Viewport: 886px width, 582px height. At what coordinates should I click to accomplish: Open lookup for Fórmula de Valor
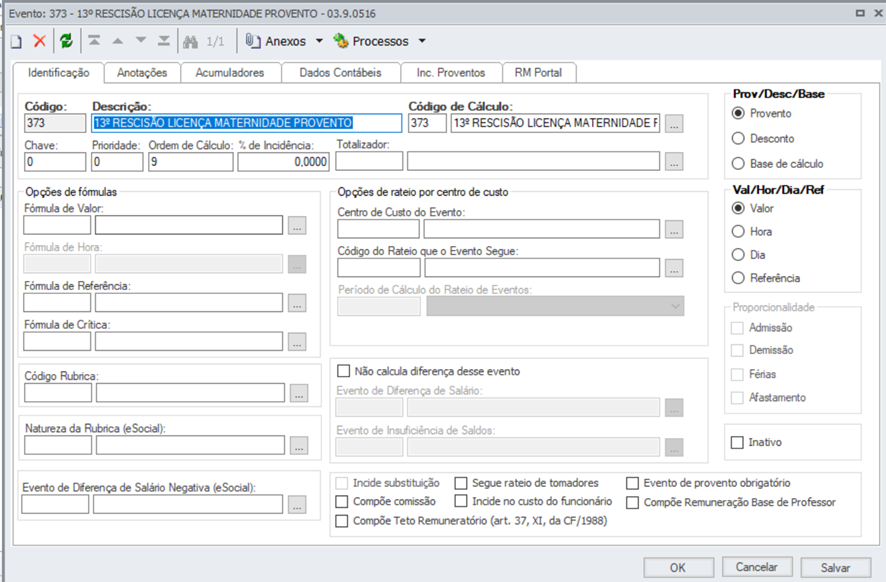point(297,225)
